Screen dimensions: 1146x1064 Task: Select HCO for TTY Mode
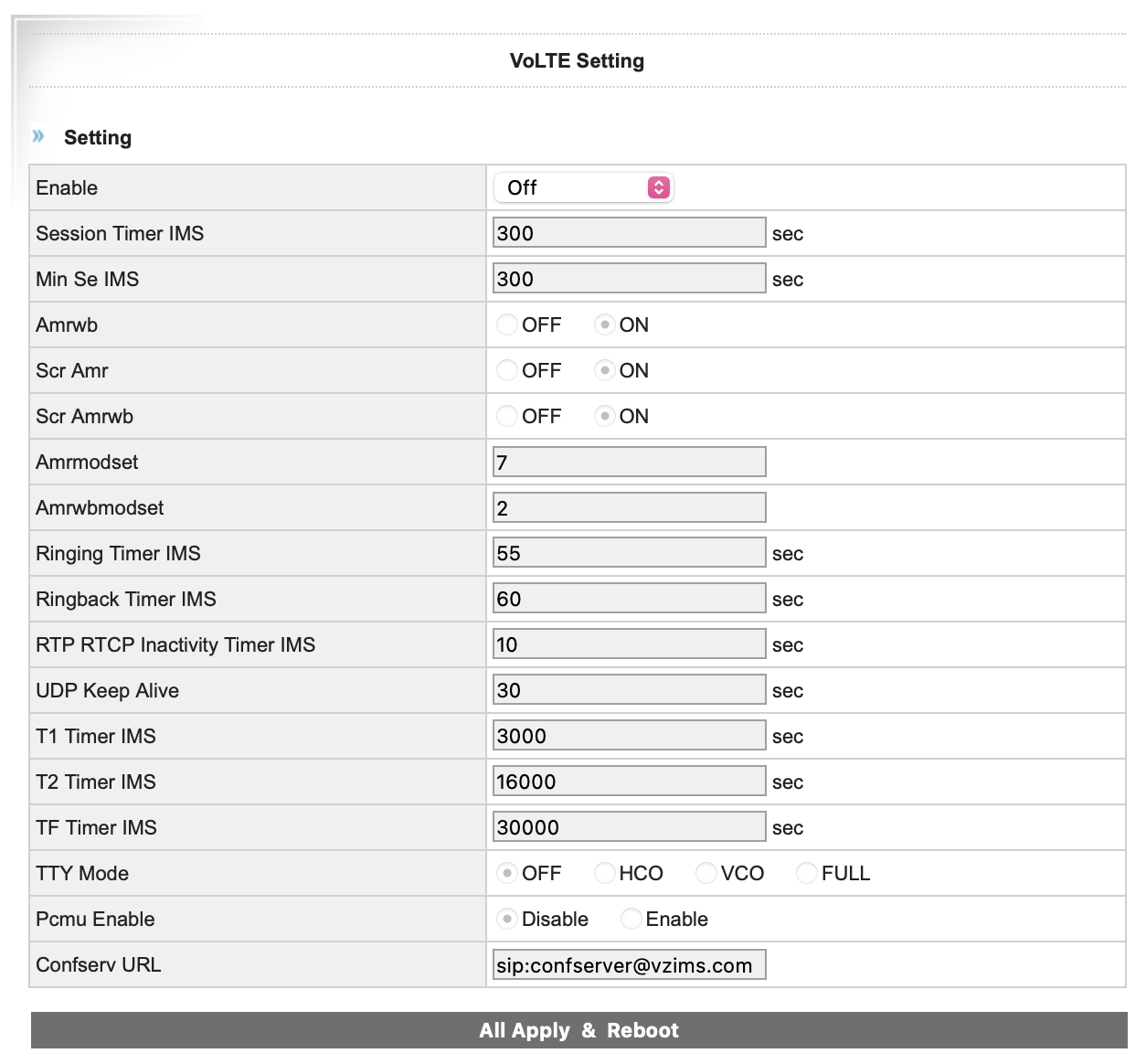604,873
